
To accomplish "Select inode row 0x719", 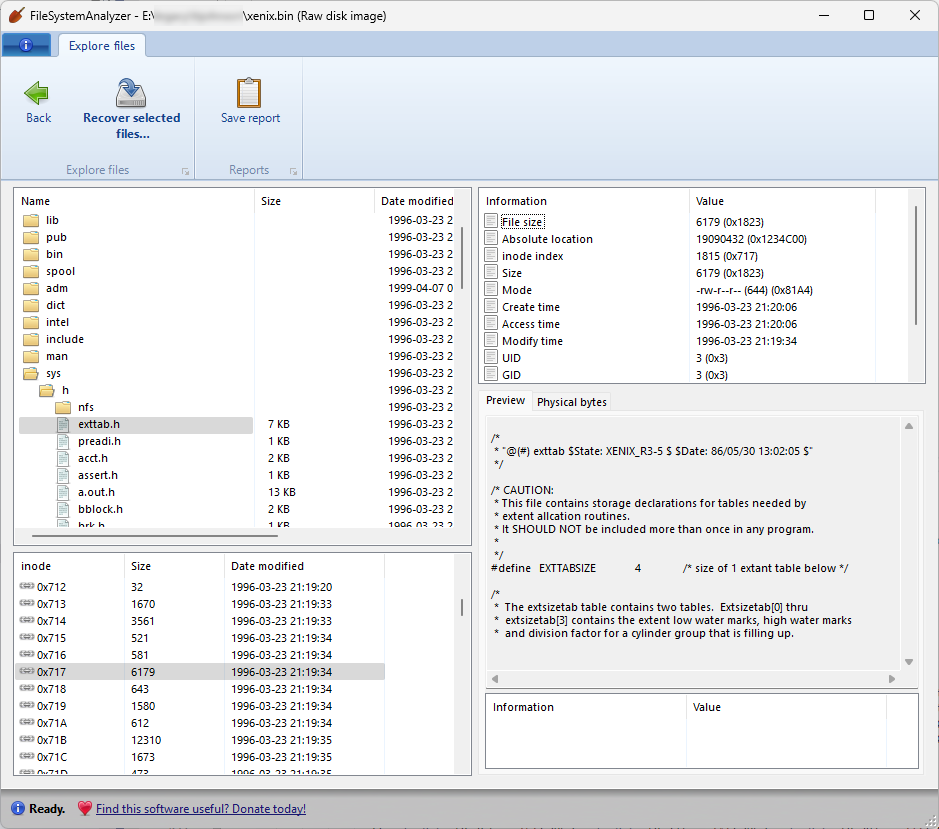I will 200,706.
